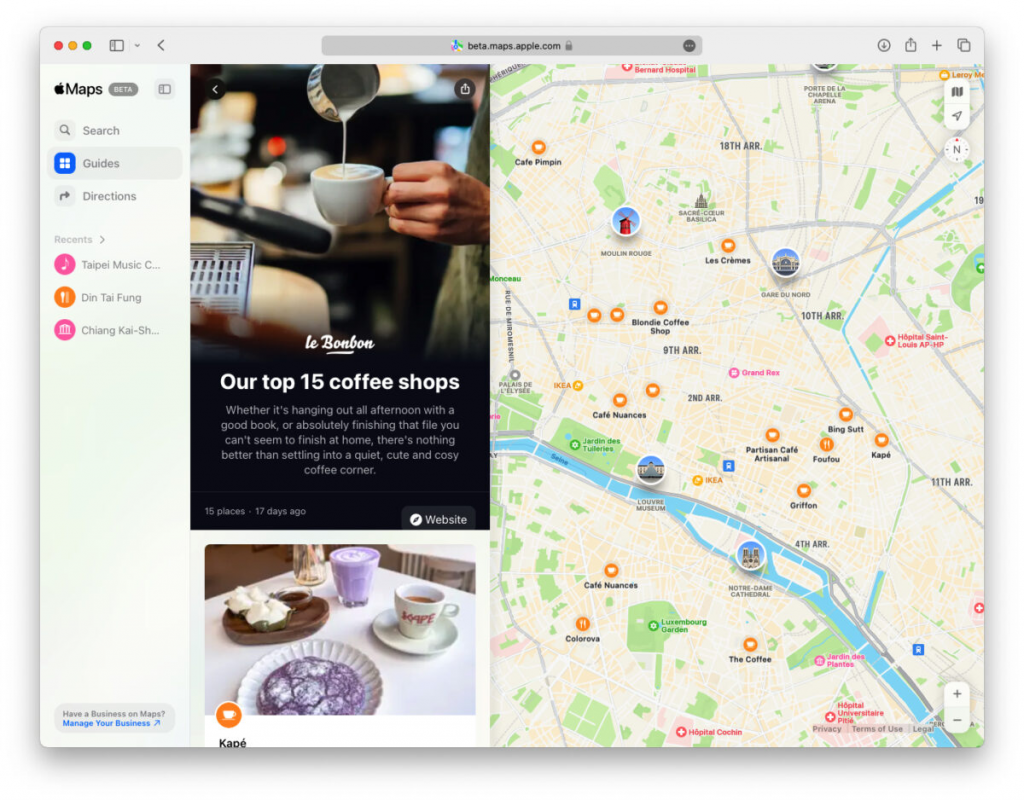Click the back chevron on the guide
This screenshot has height=800, width=1024.
(x=215, y=88)
